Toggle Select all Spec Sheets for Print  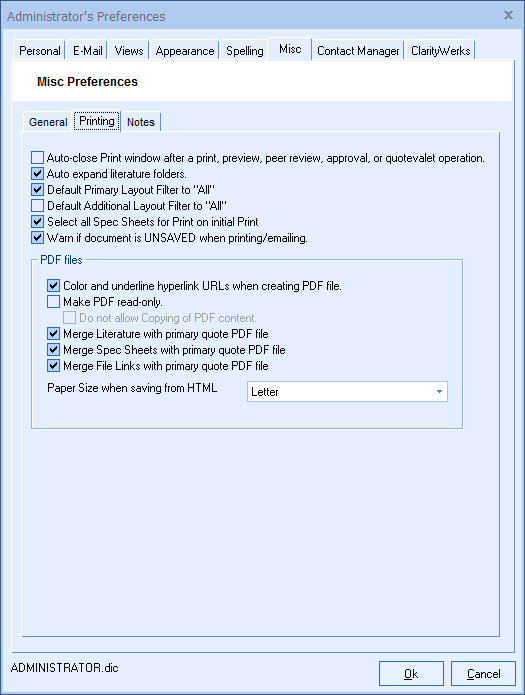pos(37,222)
